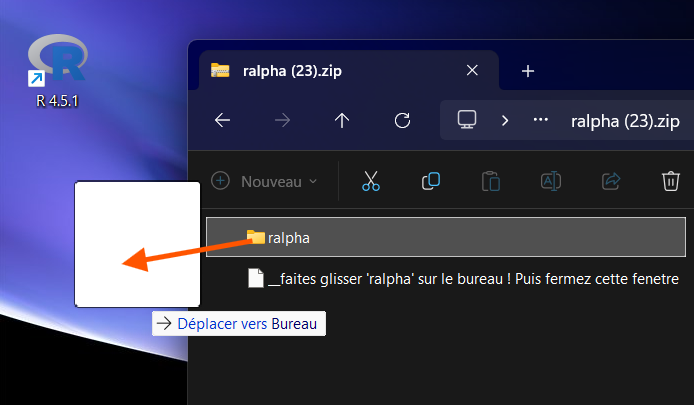694x405 pixels.
Task: Go up one folder level
Action: (x=342, y=120)
